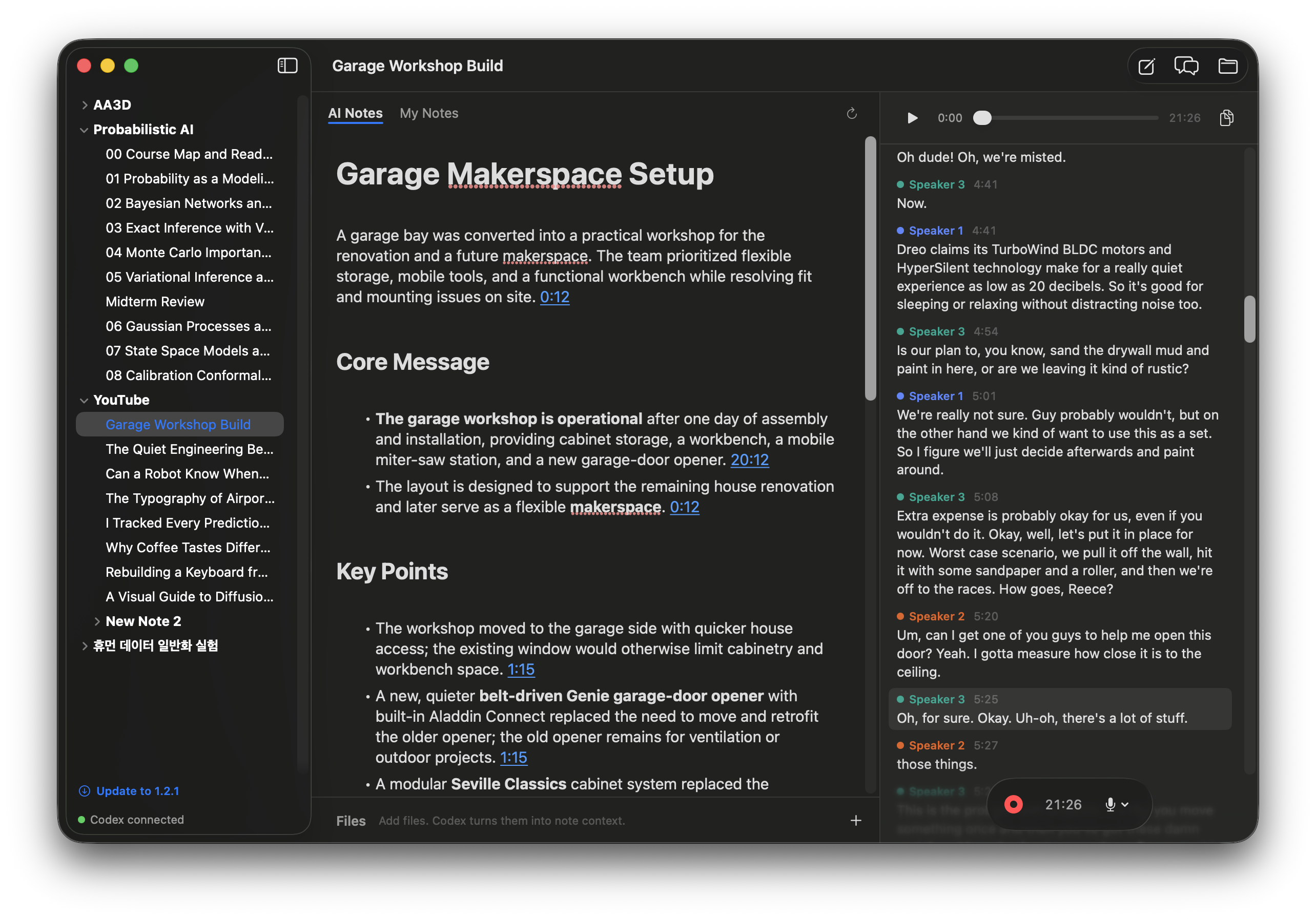Select Speaker 3 entry at 5:25
1316x919 pixels.
[x=1060, y=709]
